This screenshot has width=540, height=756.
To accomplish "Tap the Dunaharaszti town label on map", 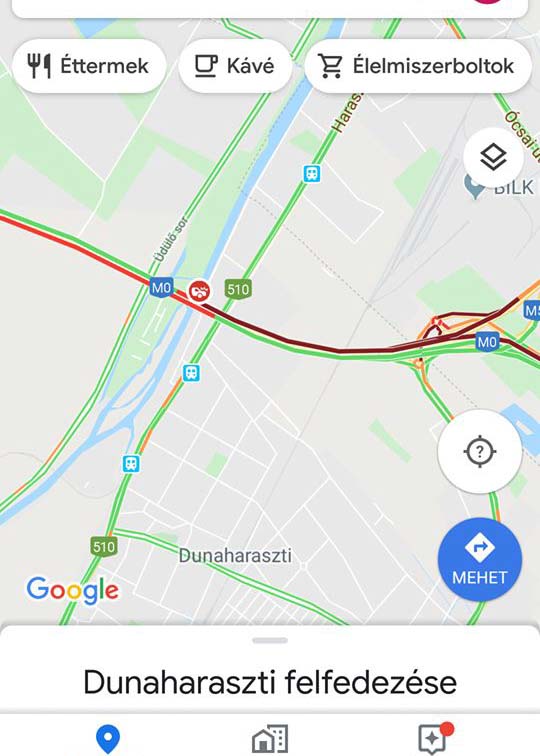I will point(235,555).
